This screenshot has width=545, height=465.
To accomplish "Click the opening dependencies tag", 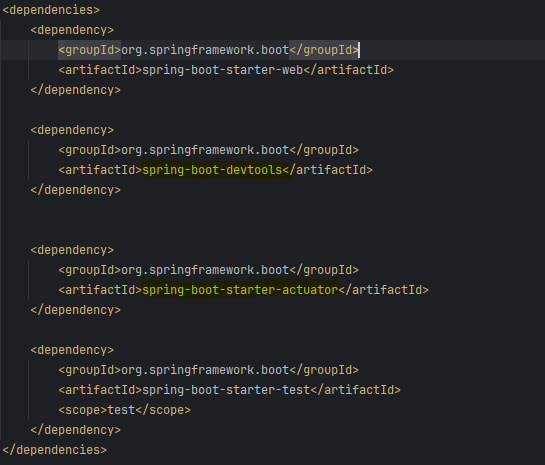I will click(51, 10).
